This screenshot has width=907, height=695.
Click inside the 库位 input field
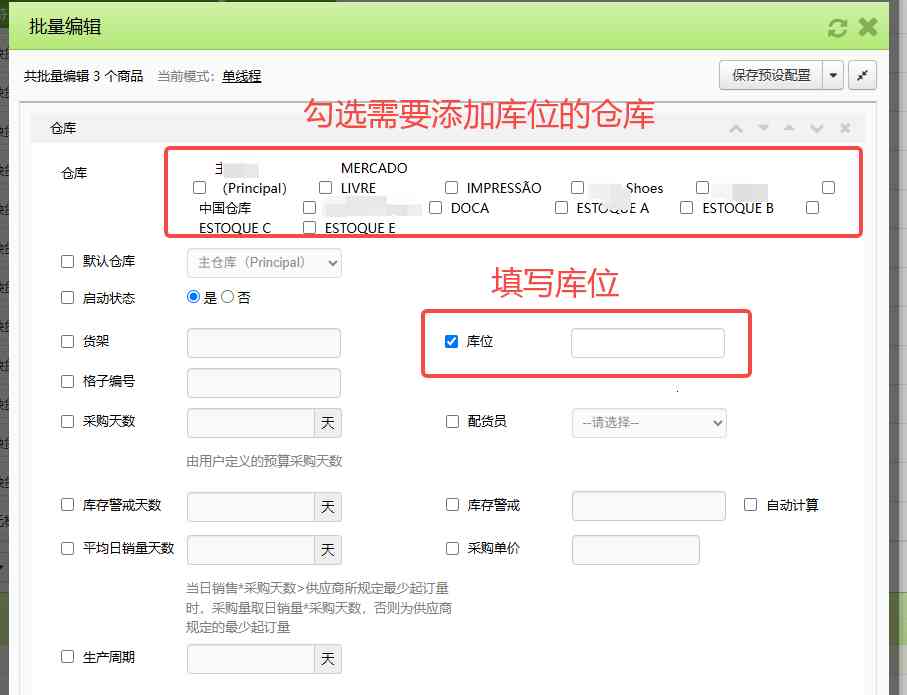[649, 342]
